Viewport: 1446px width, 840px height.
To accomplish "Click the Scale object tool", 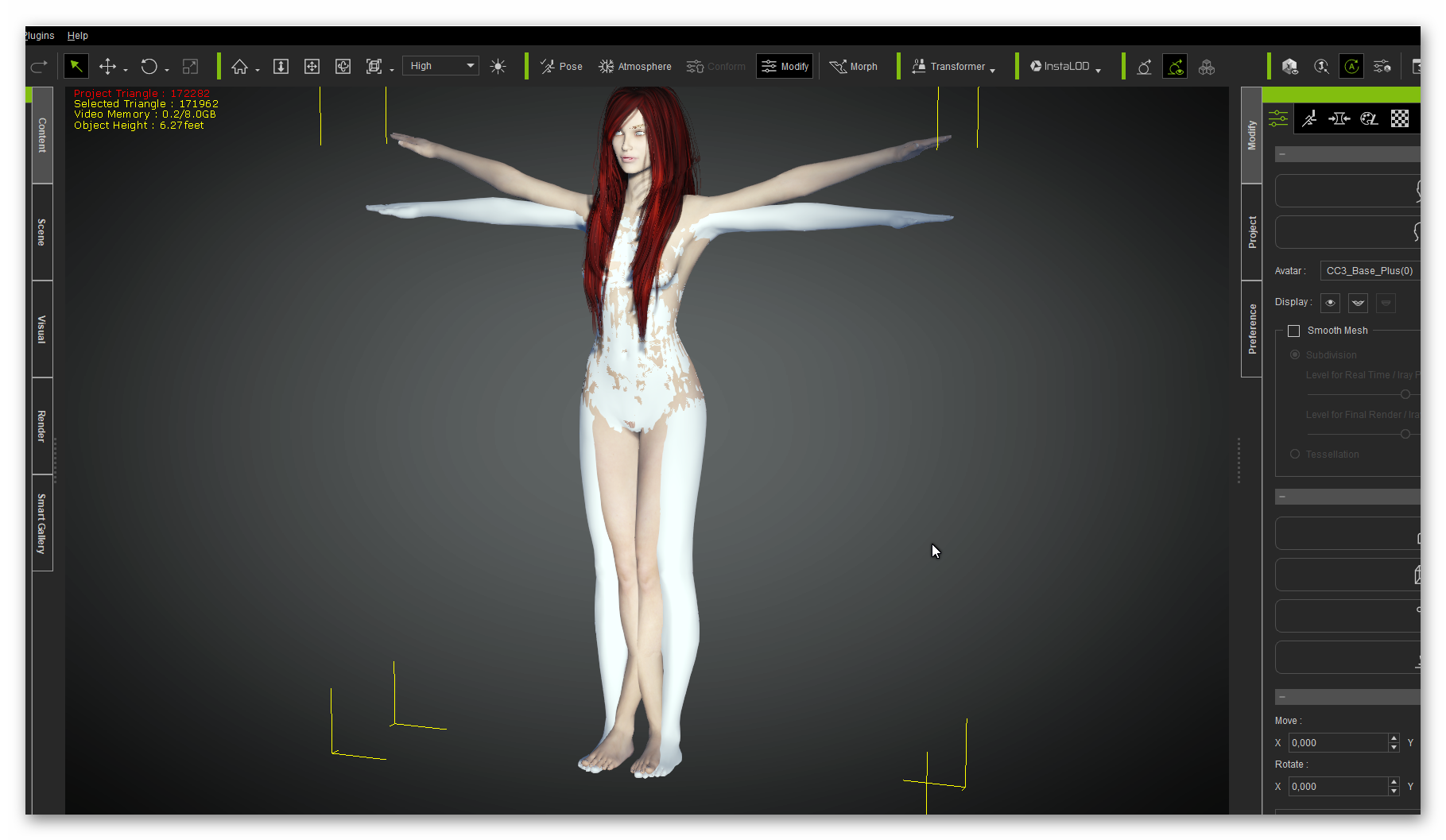I will click(x=190, y=67).
